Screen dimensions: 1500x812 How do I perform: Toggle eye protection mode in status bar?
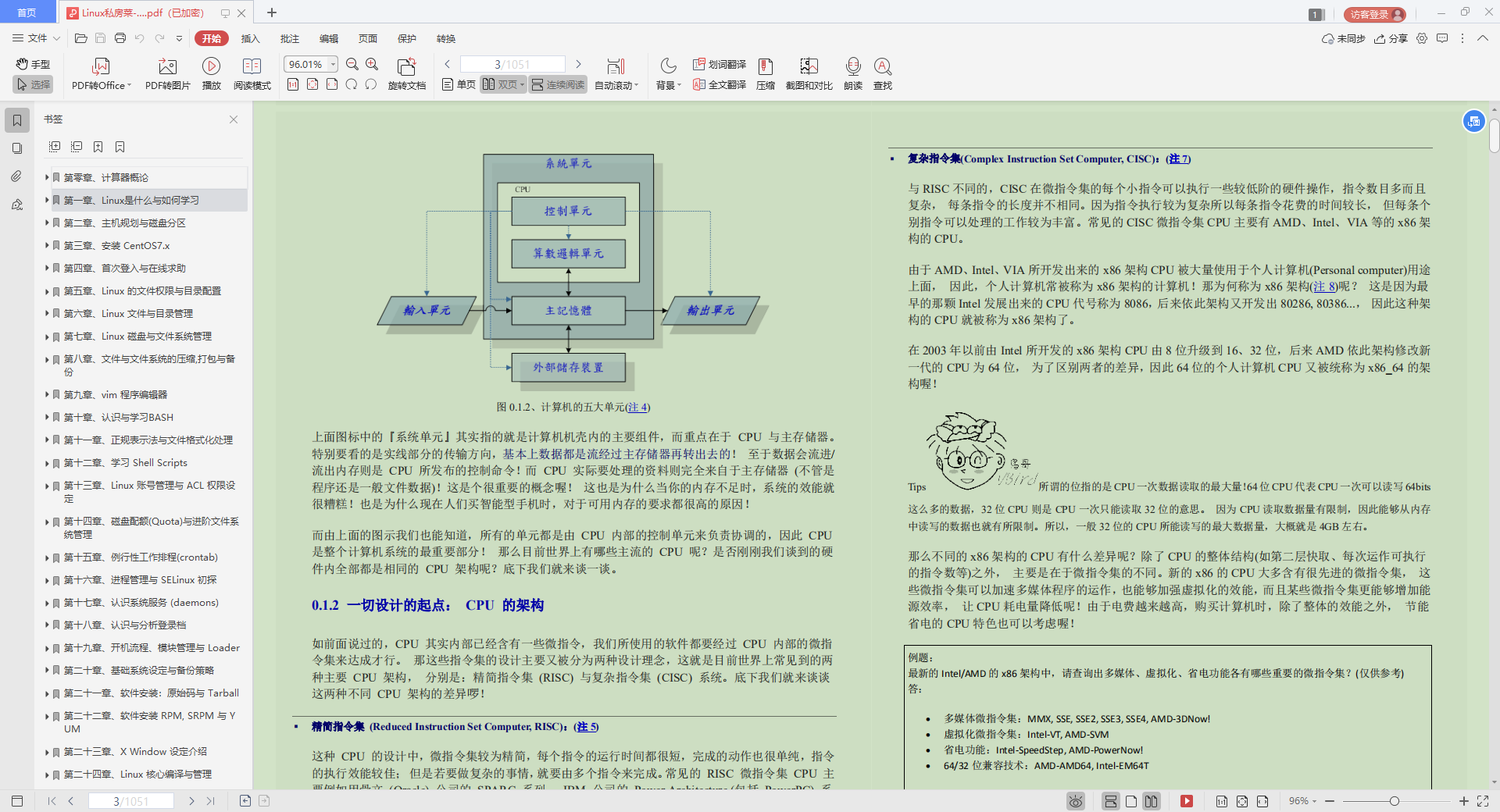tap(1076, 801)
